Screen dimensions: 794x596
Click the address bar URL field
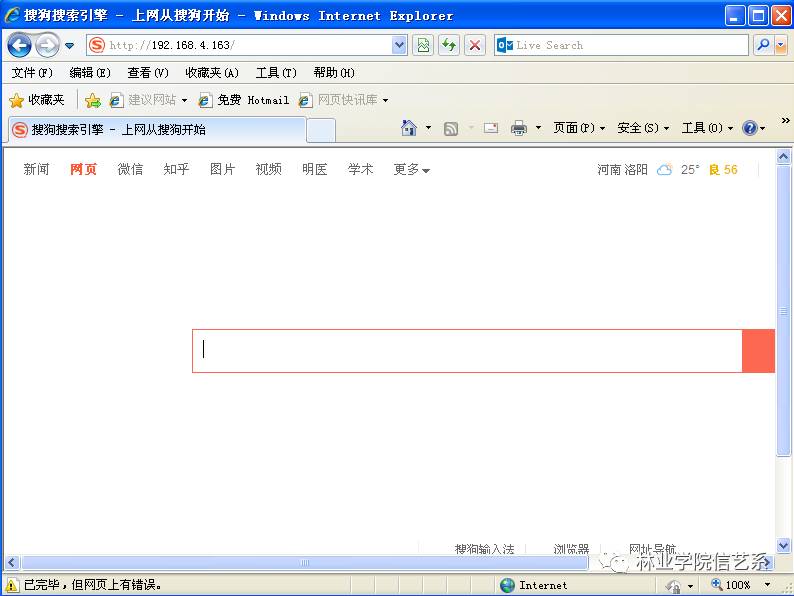click(248, 45)
